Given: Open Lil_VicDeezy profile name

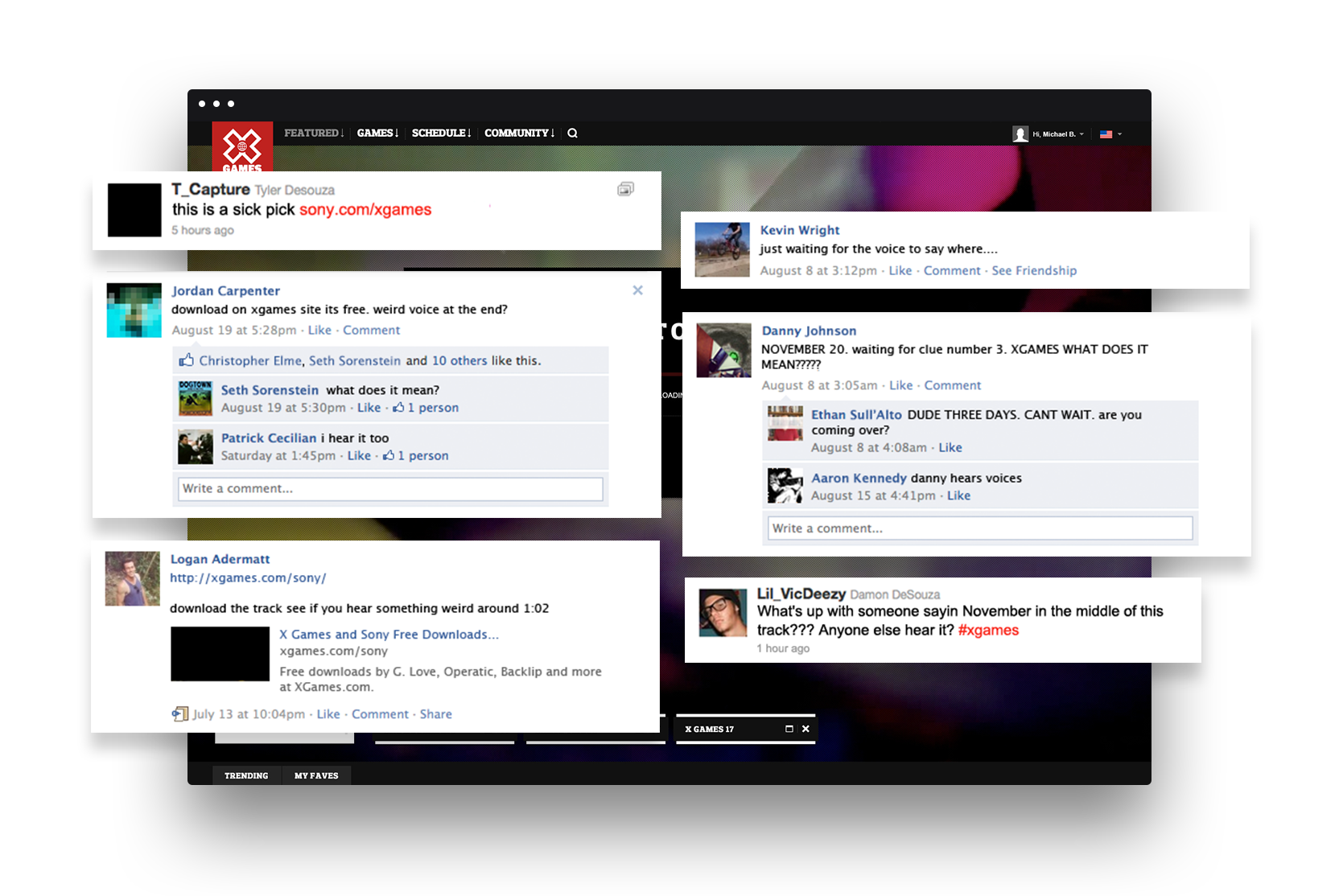Looking at the screenshot, I should tap(801, 594).
